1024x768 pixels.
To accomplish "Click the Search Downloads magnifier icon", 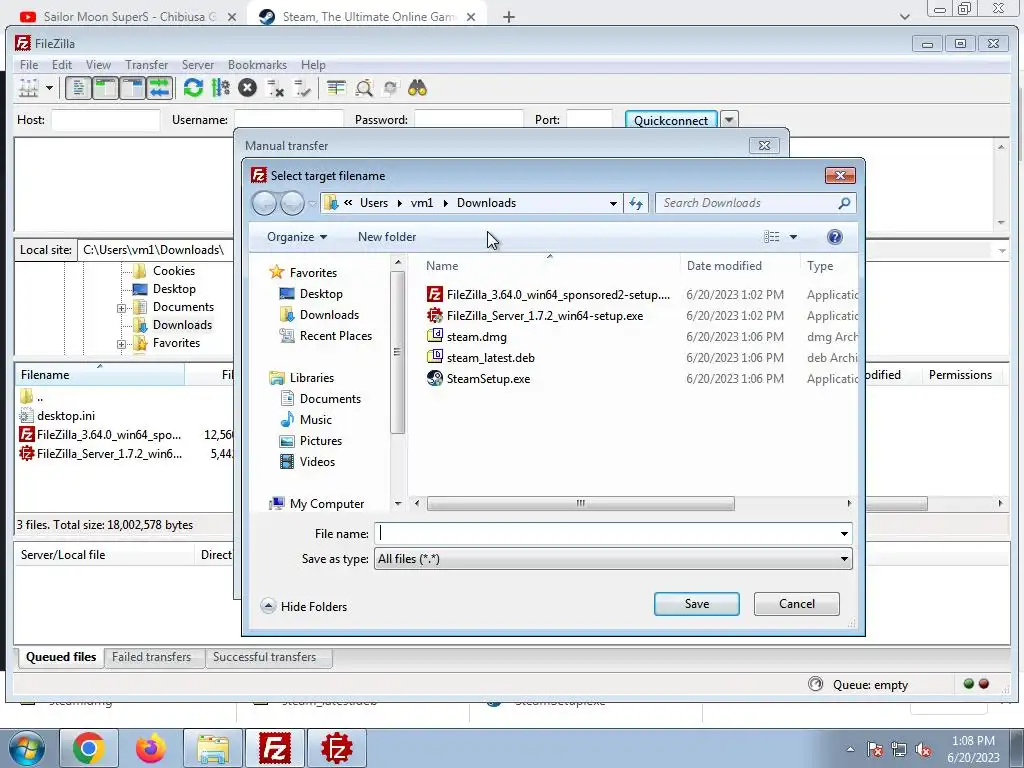I will point(844,203).
